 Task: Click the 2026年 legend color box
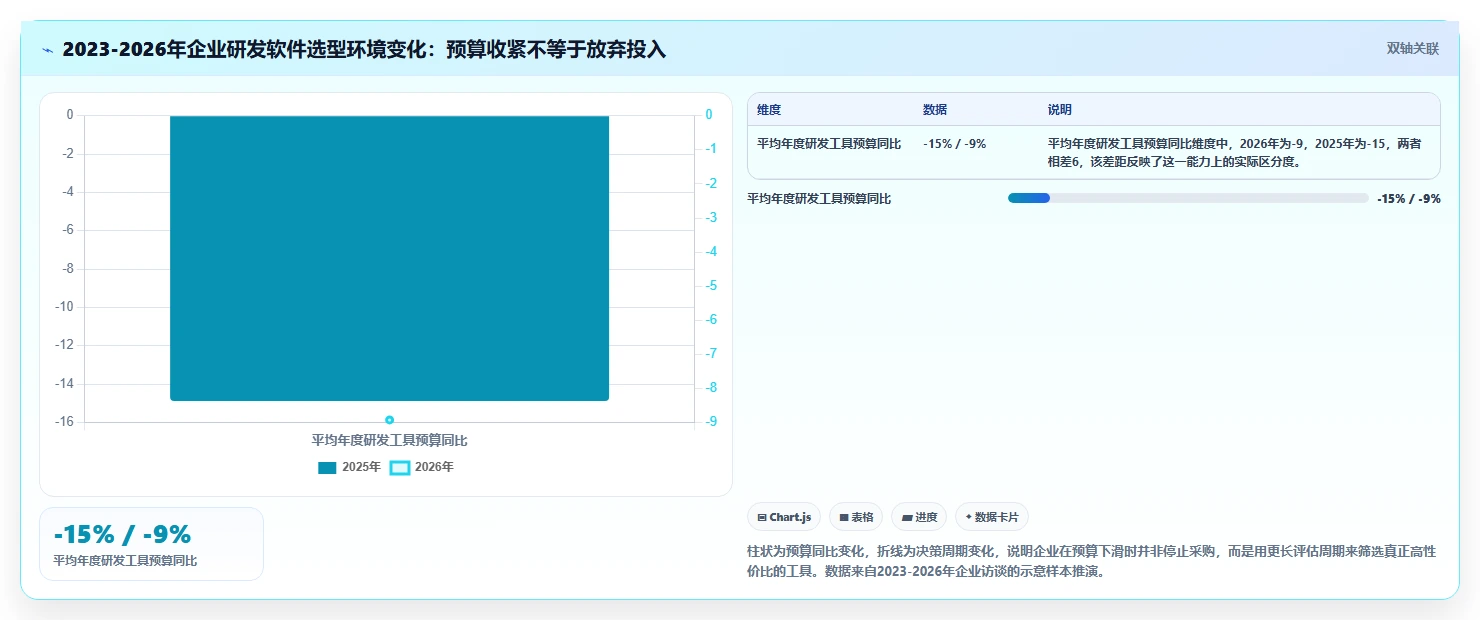tap(399, 467)
